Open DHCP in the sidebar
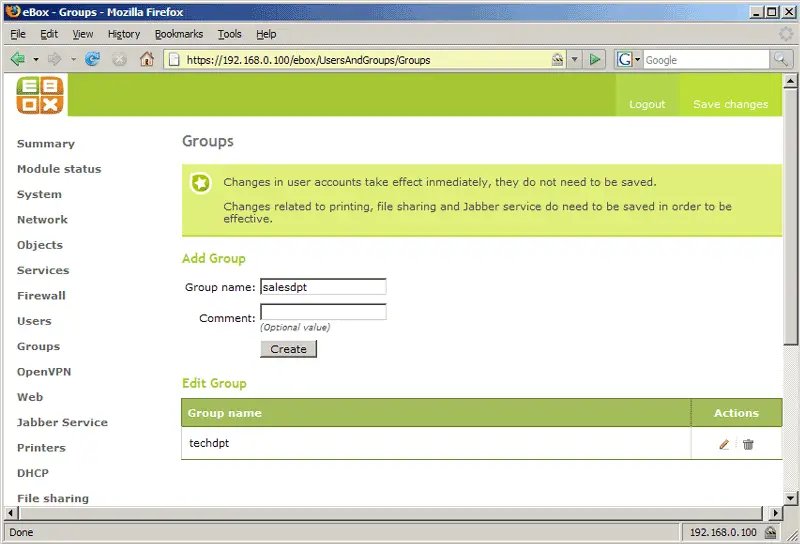The width and height of the screenshot is (800, 544). pyautogui.click(x=33, y=473)
